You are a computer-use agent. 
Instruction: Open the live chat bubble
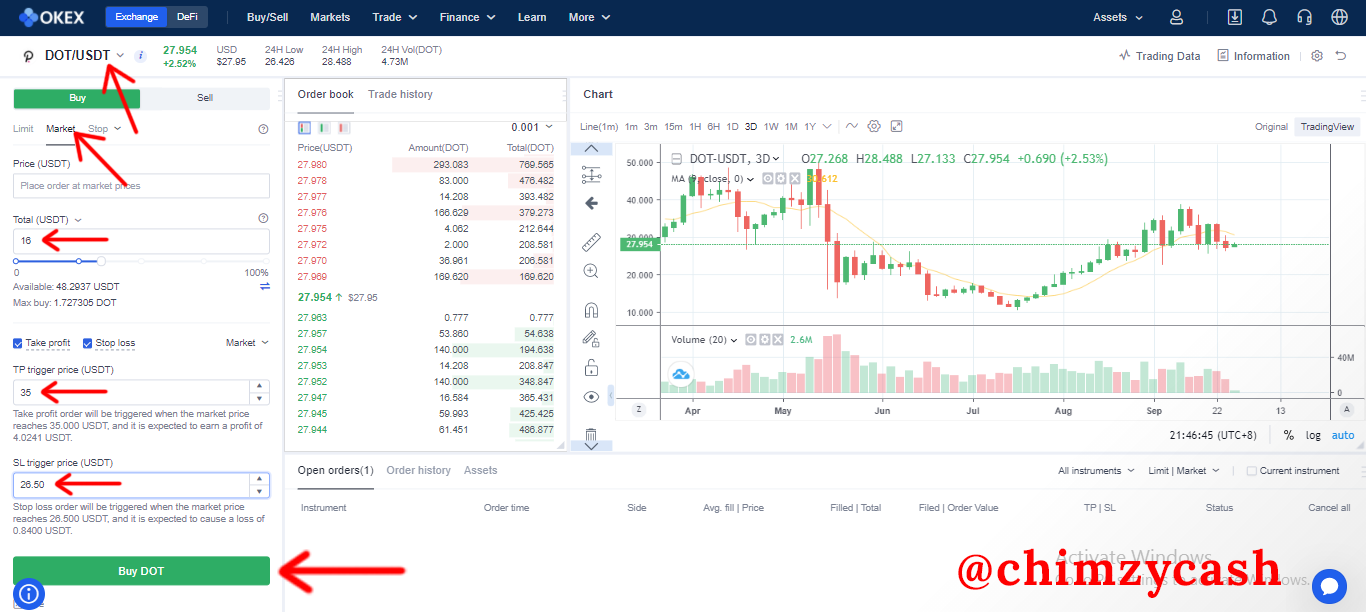coord(1330,587)
